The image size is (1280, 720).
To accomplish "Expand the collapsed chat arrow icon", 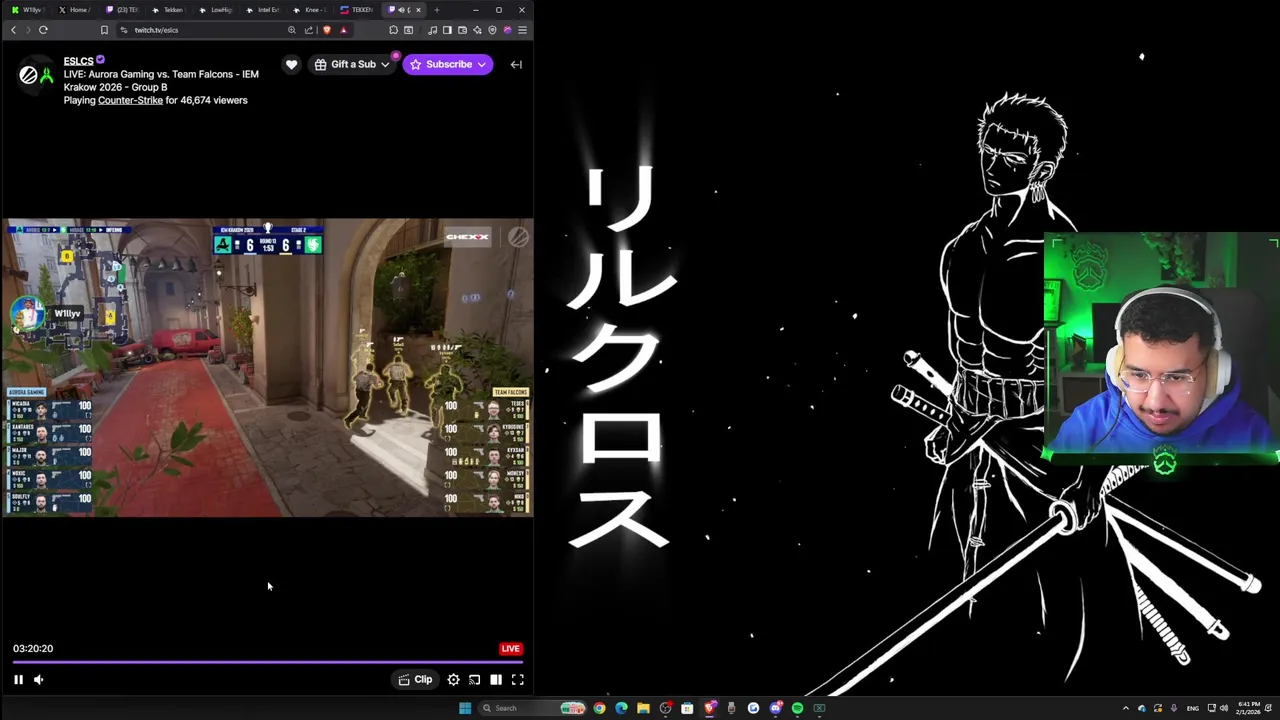I will tap(516, 64).
